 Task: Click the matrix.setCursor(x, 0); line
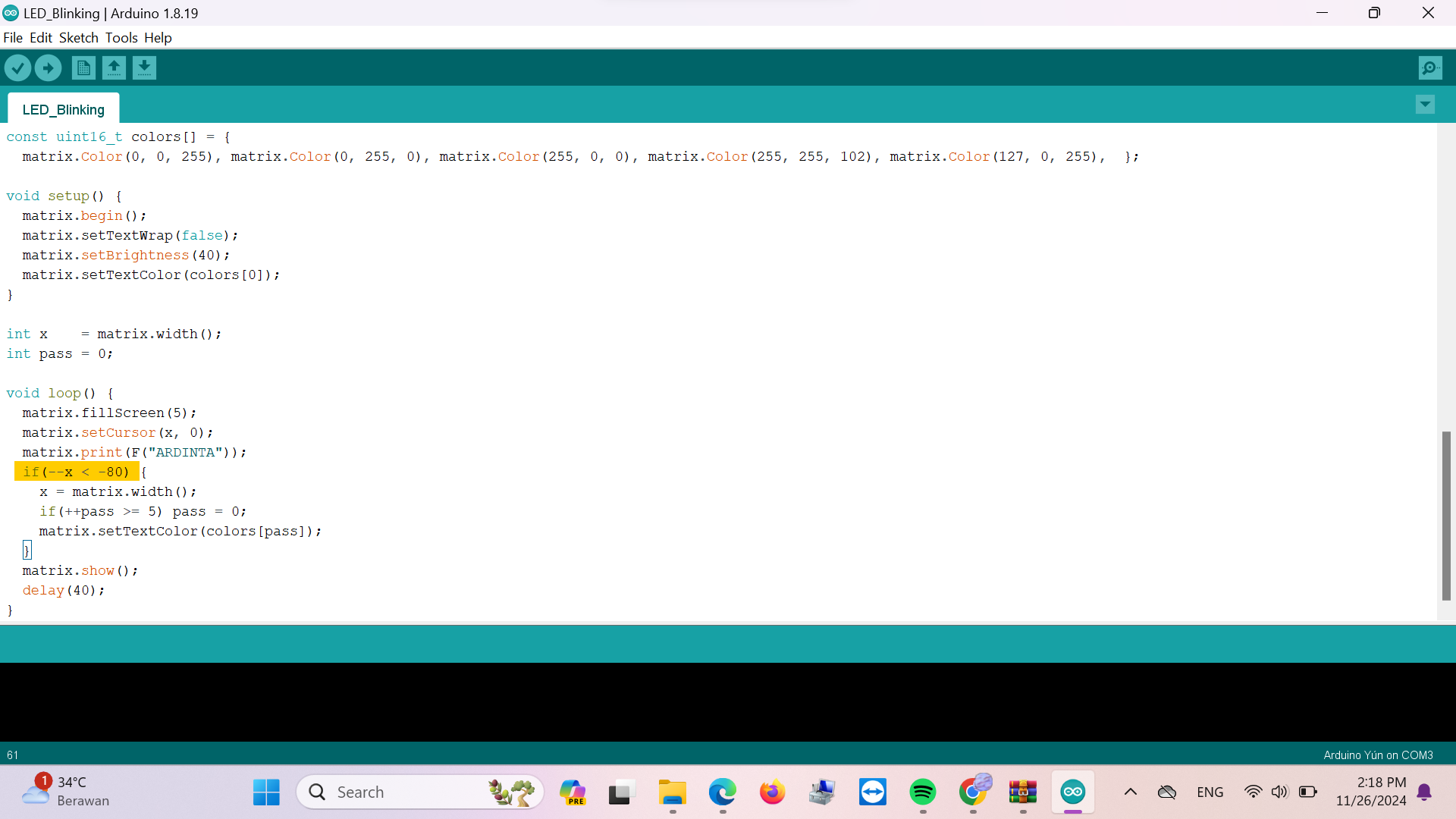pos(118,432)
